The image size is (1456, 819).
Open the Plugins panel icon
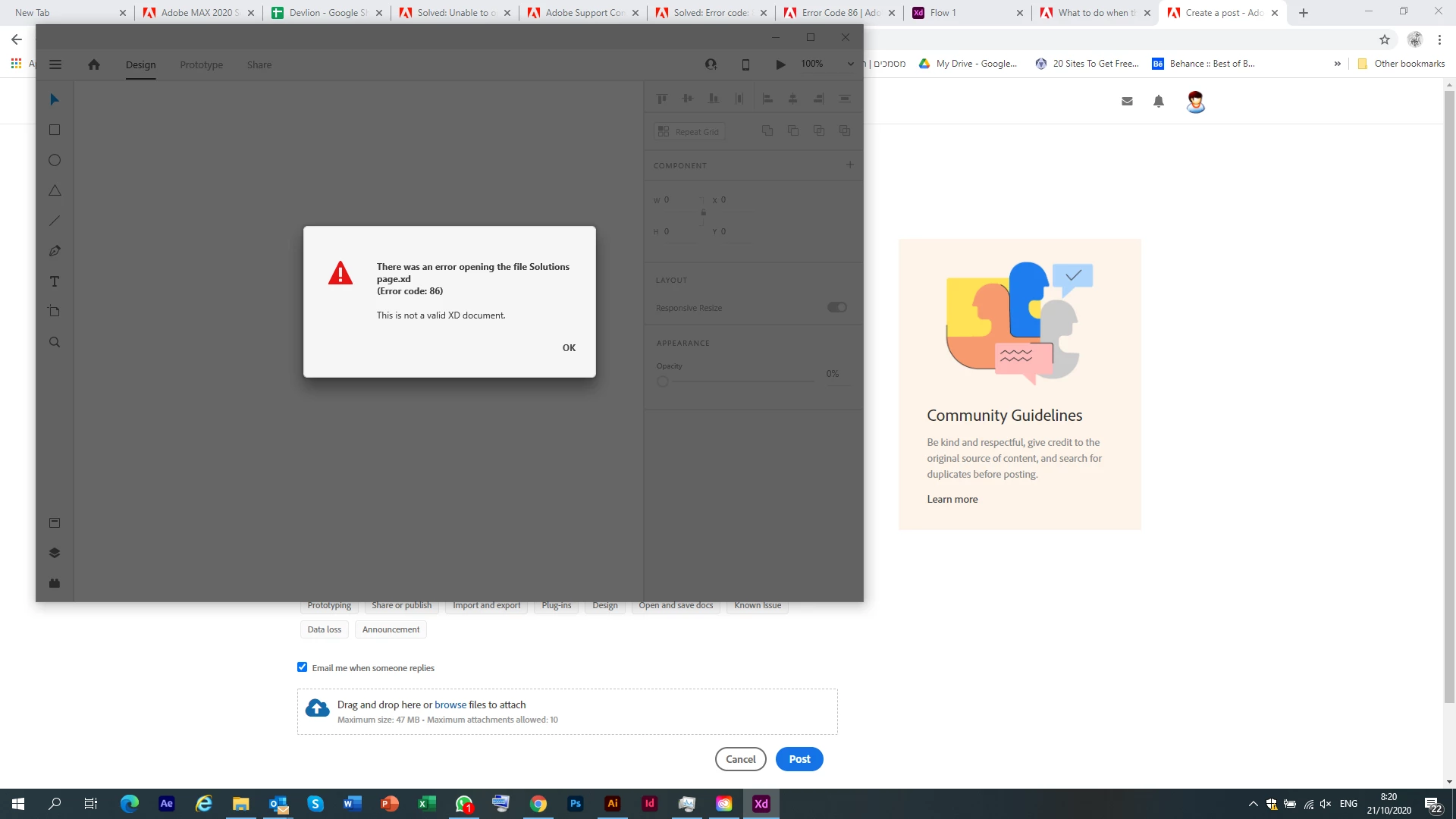pyautogui.click(x=55, y=584)
